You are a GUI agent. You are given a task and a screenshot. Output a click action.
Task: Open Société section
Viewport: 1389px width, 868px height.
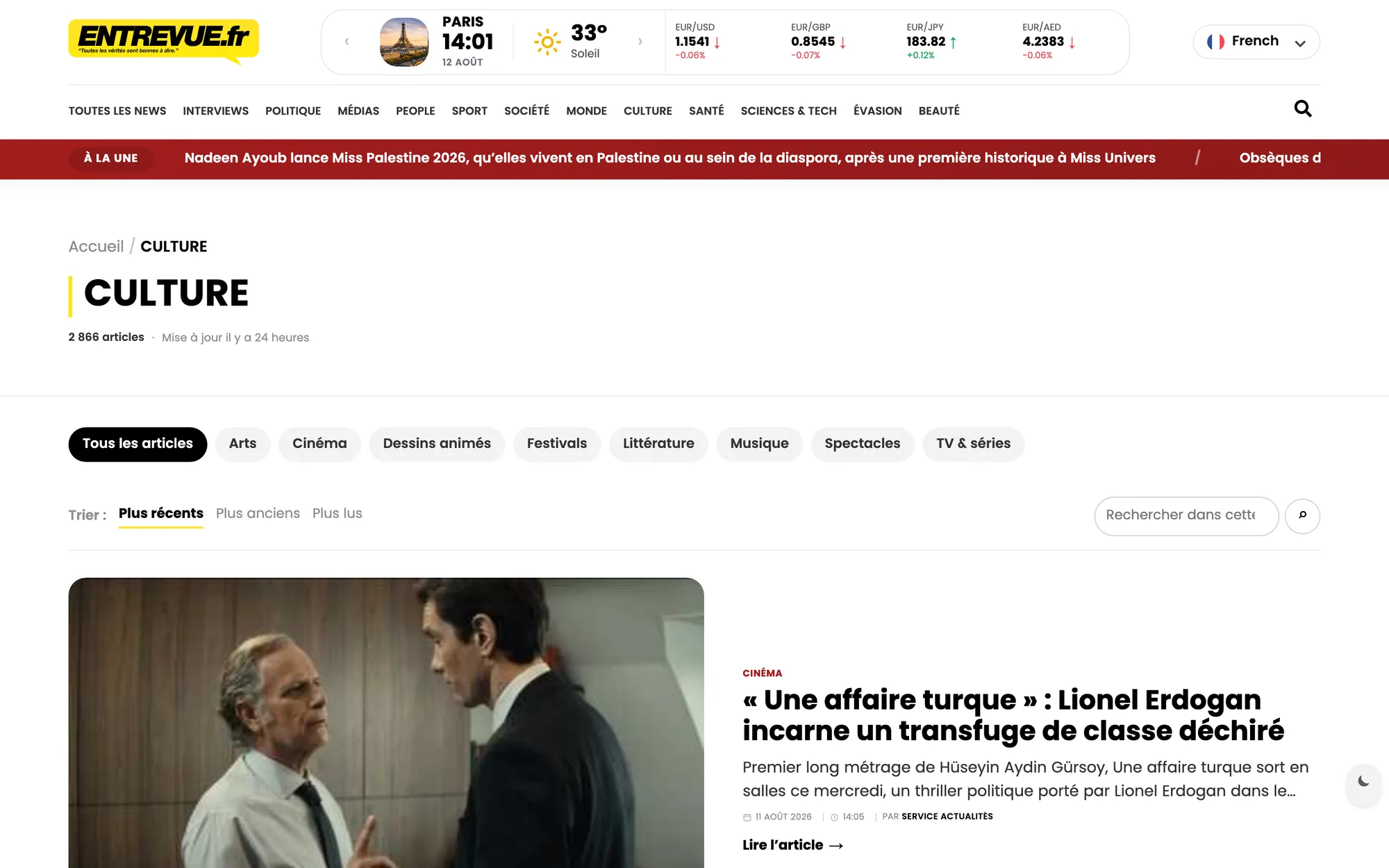point(526,111)
